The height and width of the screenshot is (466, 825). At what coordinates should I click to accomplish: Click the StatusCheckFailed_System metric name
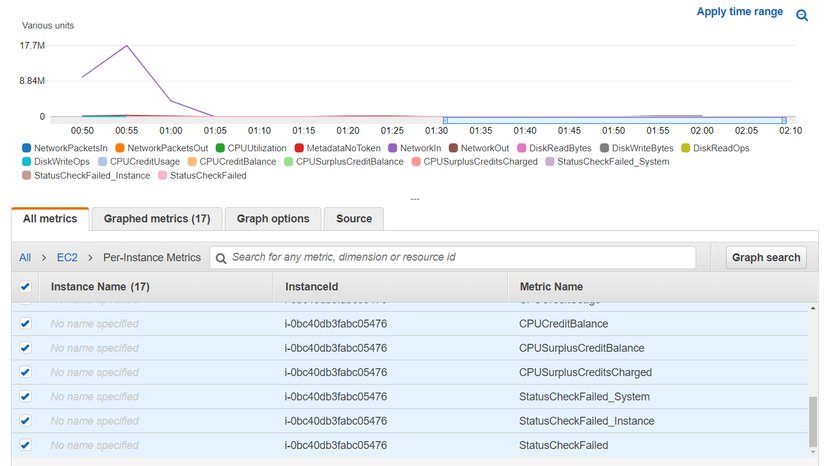pyautogui.click(x=584, y=397)
